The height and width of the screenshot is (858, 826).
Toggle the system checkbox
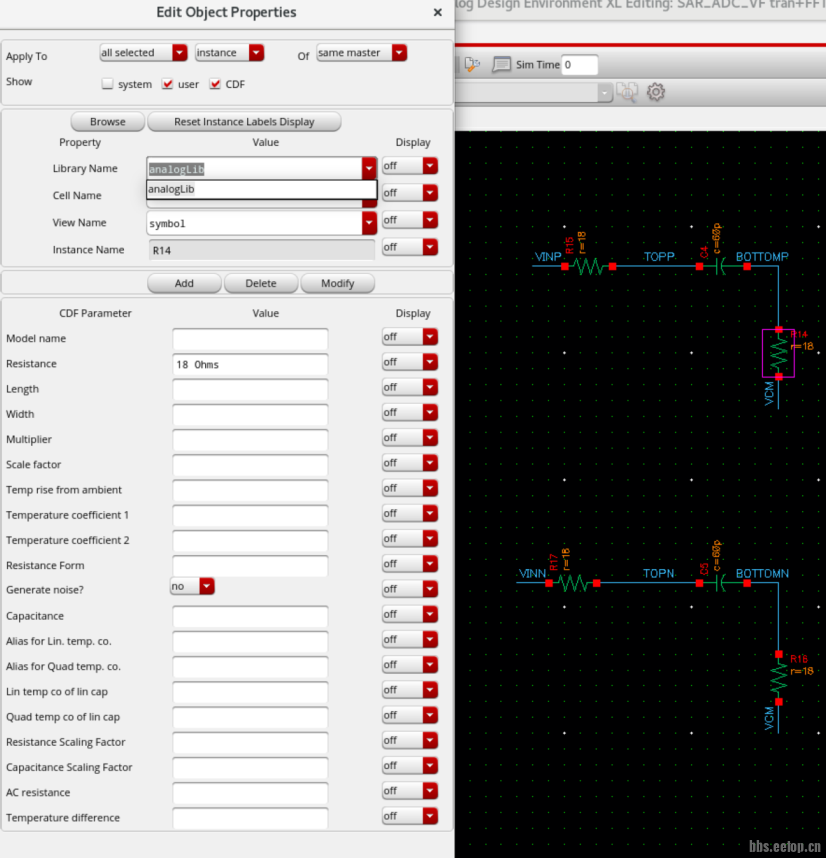107,84
